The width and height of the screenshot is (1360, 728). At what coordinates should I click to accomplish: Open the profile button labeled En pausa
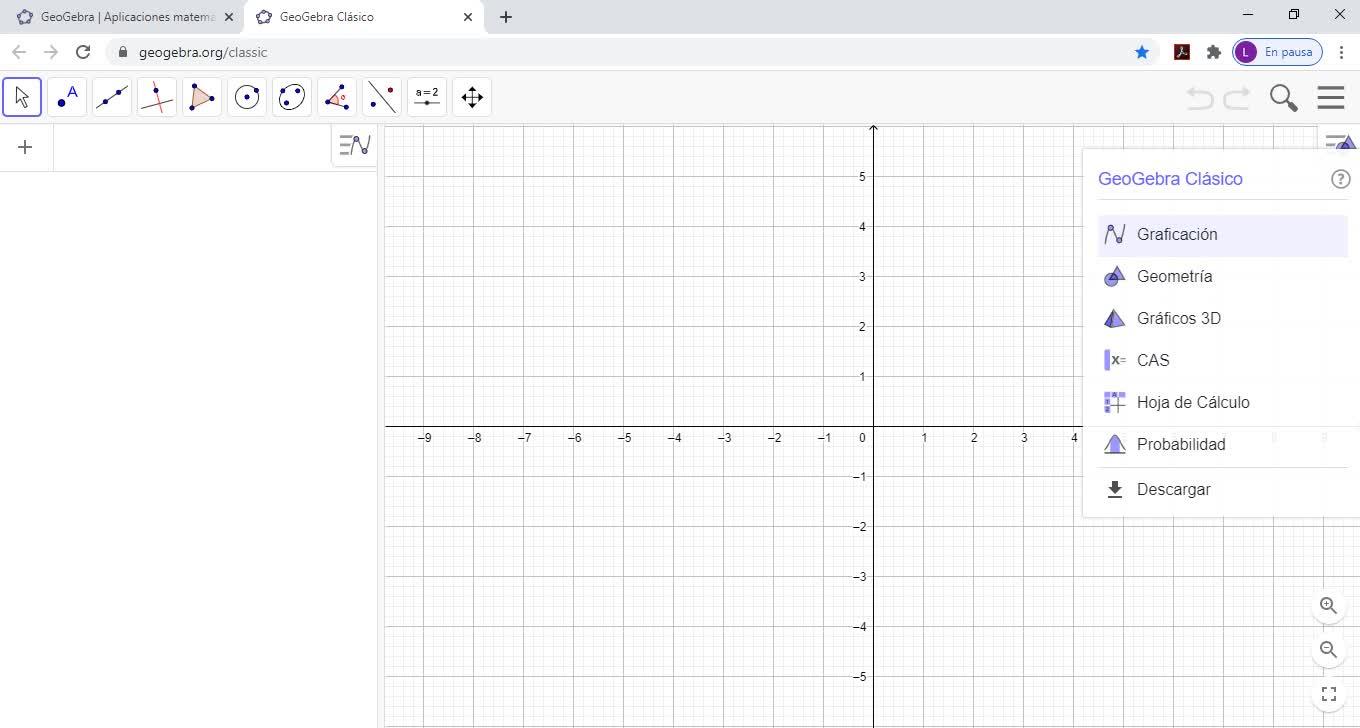(x=1277, y=52)
